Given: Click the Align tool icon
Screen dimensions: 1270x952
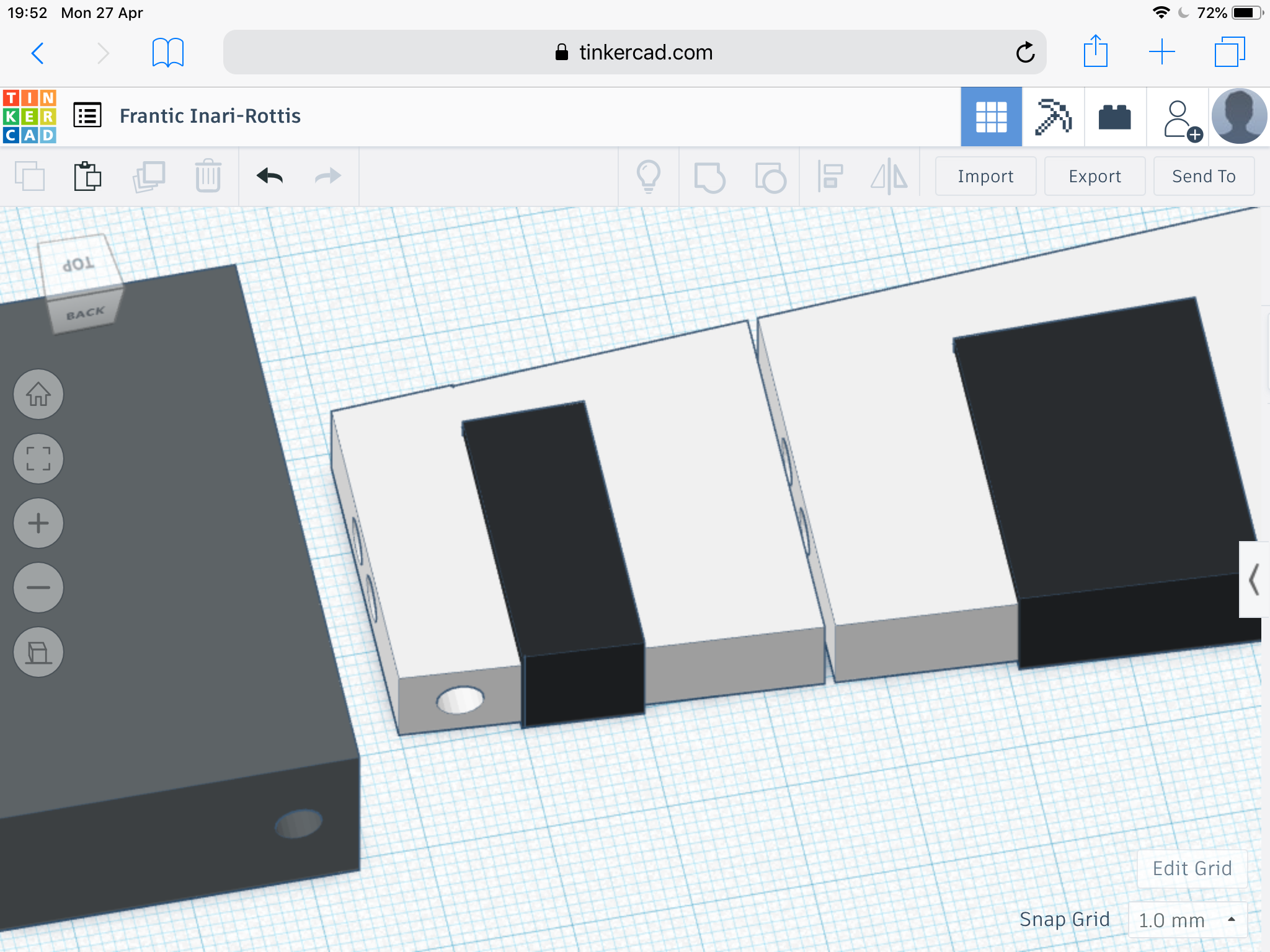Looking at the screenshot, I should pyautogui.click(x=830, y=177).
